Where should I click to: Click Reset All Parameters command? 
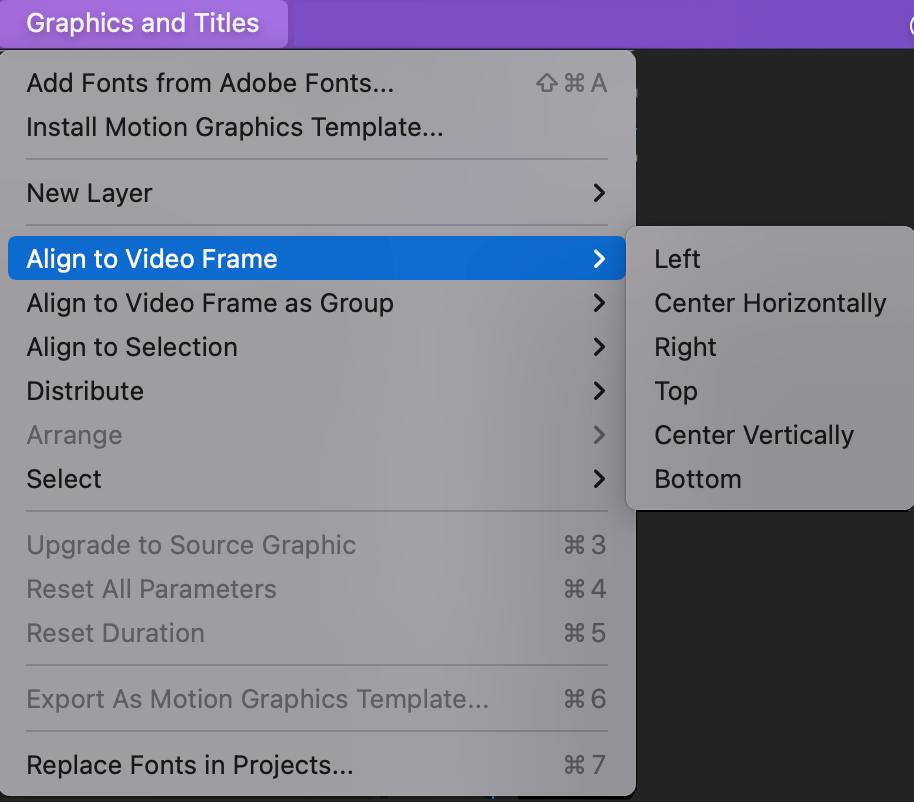tap(152, 589)
